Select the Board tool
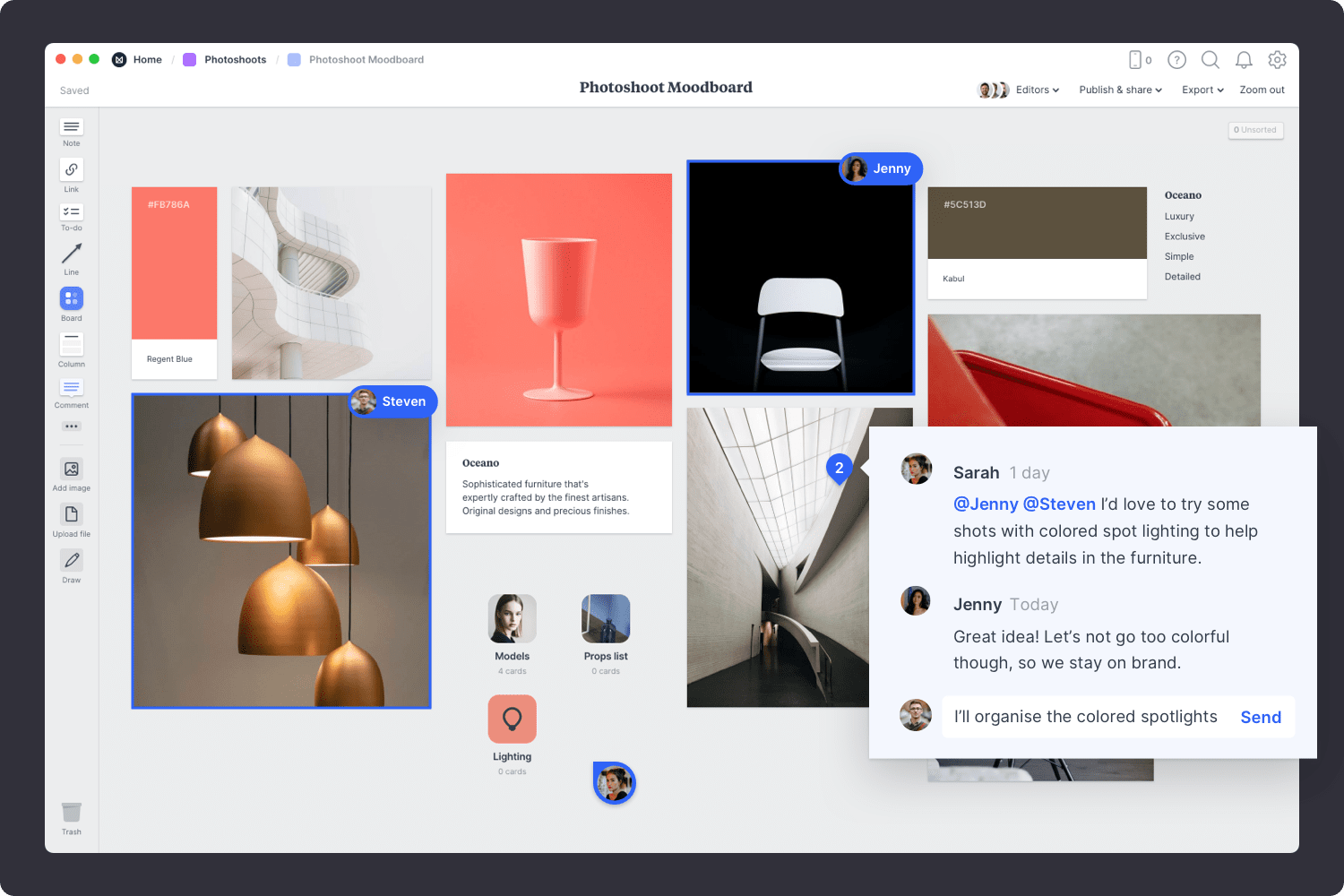This screenshot has width=1344, height=896. click(72, 298)
